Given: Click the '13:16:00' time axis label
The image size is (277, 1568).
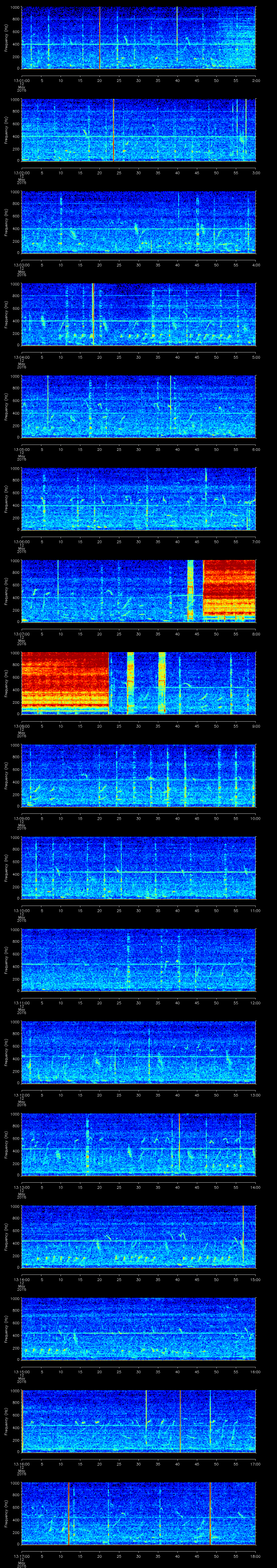Looking at the screenshot, I should 21,1463.
